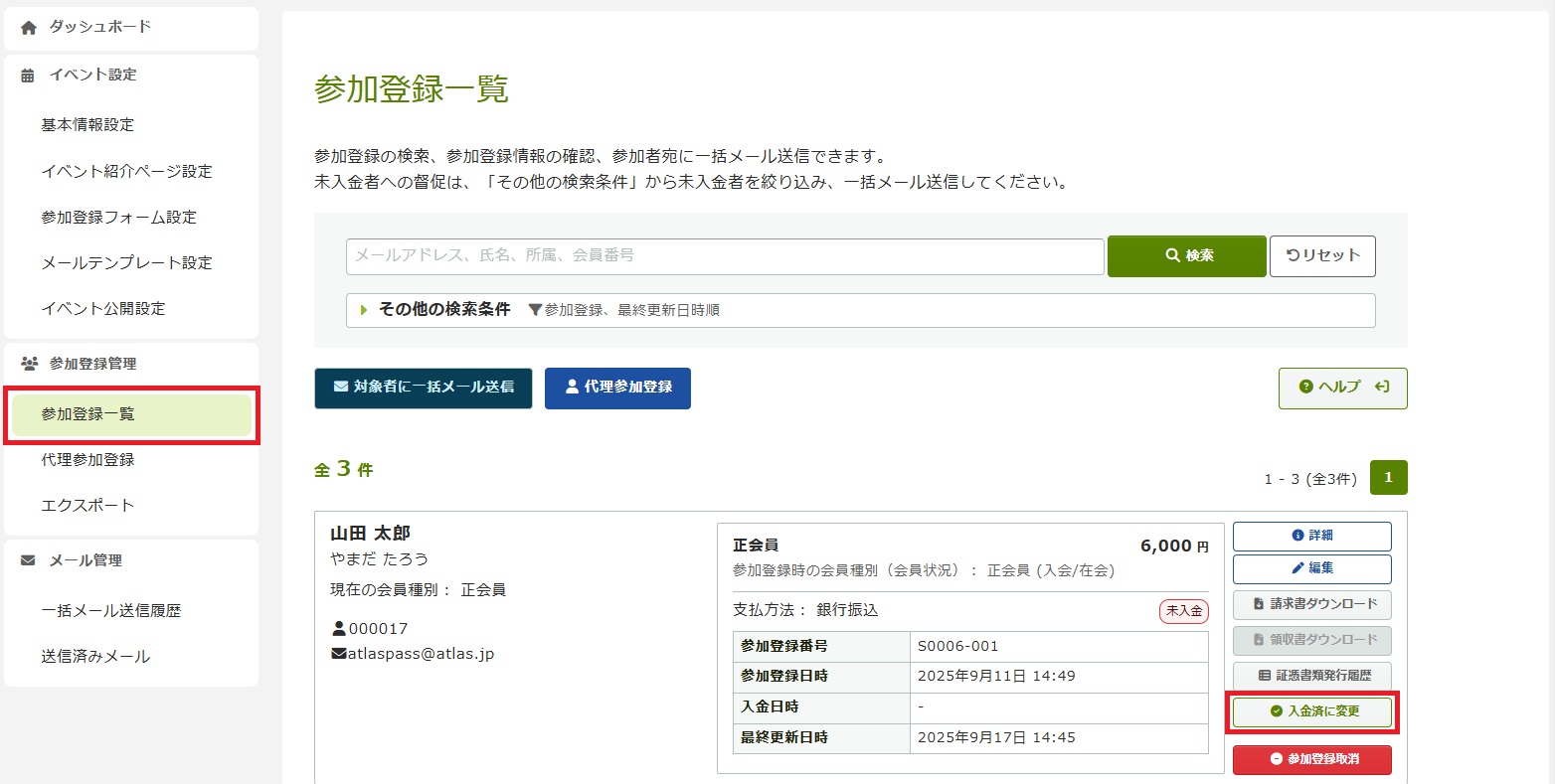Click the member ID person icon near 000017
The height and width of the screenshot is (784, 1555).
coord(339,629)
